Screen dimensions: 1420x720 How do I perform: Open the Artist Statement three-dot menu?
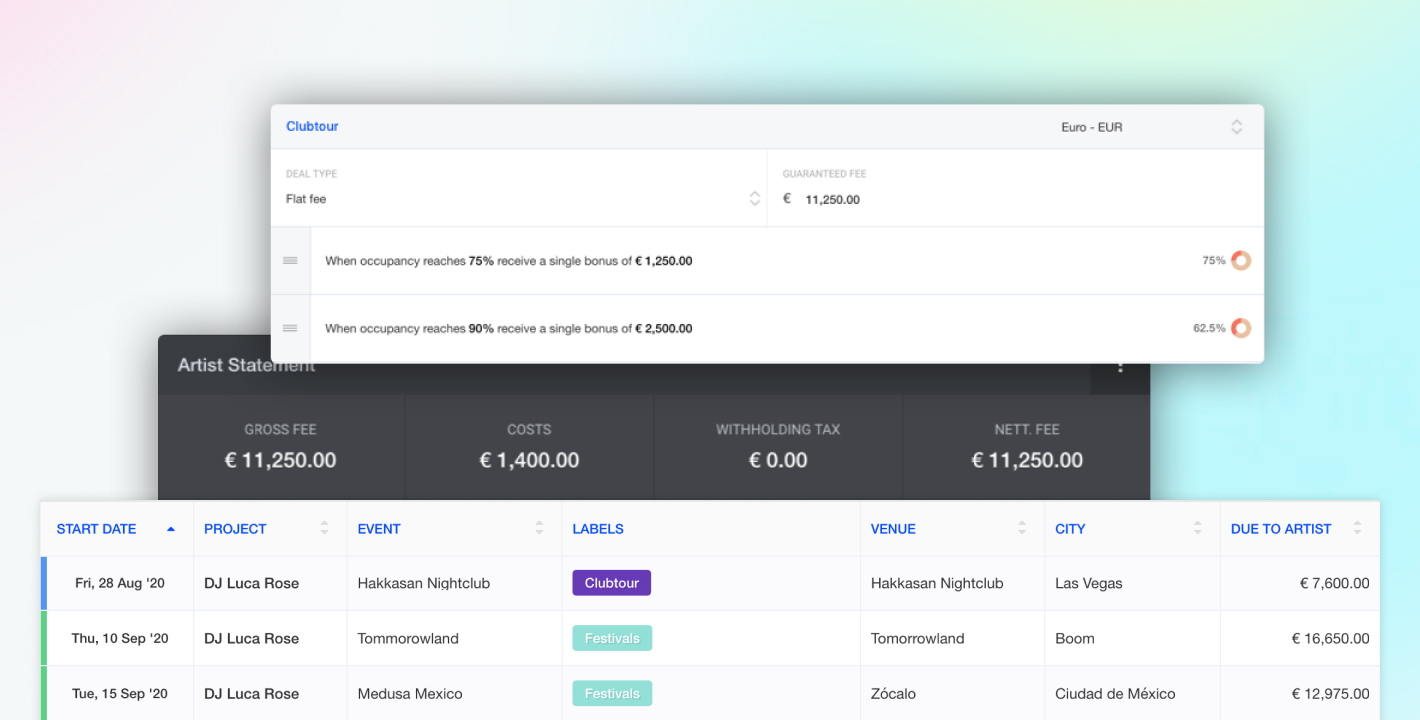tap(1120, 368)
